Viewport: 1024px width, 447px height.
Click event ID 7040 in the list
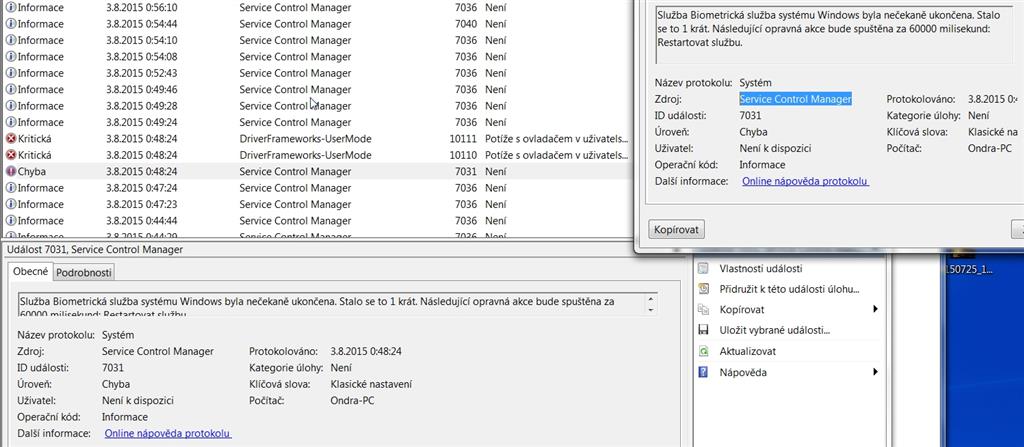point(467,24)
